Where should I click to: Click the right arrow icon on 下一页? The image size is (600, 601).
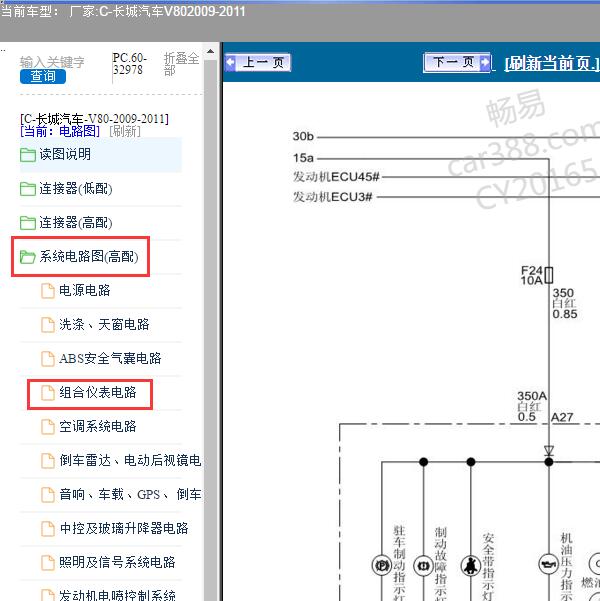(x=485, y=62)
